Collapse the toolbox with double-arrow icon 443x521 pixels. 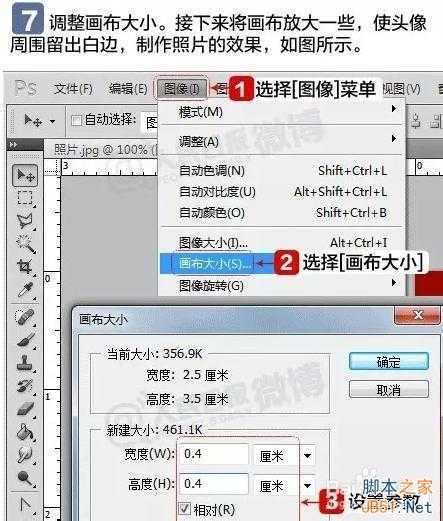pyautogui.click(x=14, y=145)
